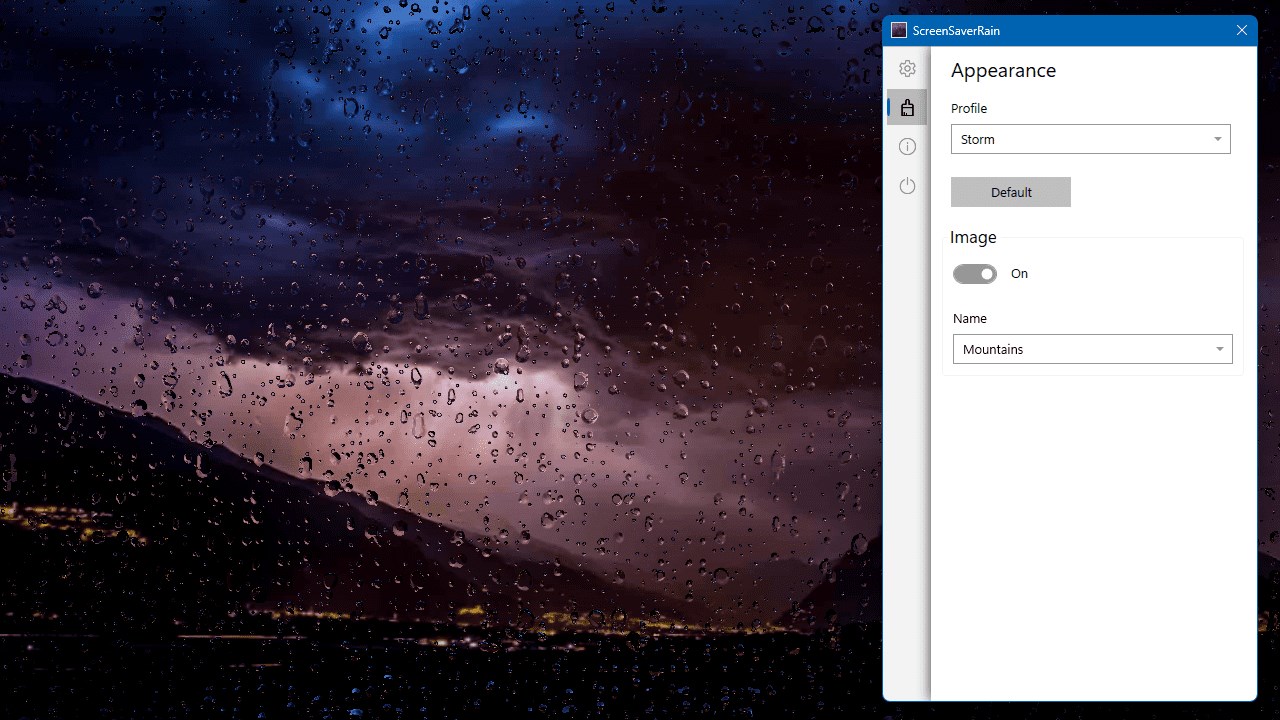This screenshot has height=720, width=1280.
Task: Switch to the About section in the sidebar
Action: [907, 146]
